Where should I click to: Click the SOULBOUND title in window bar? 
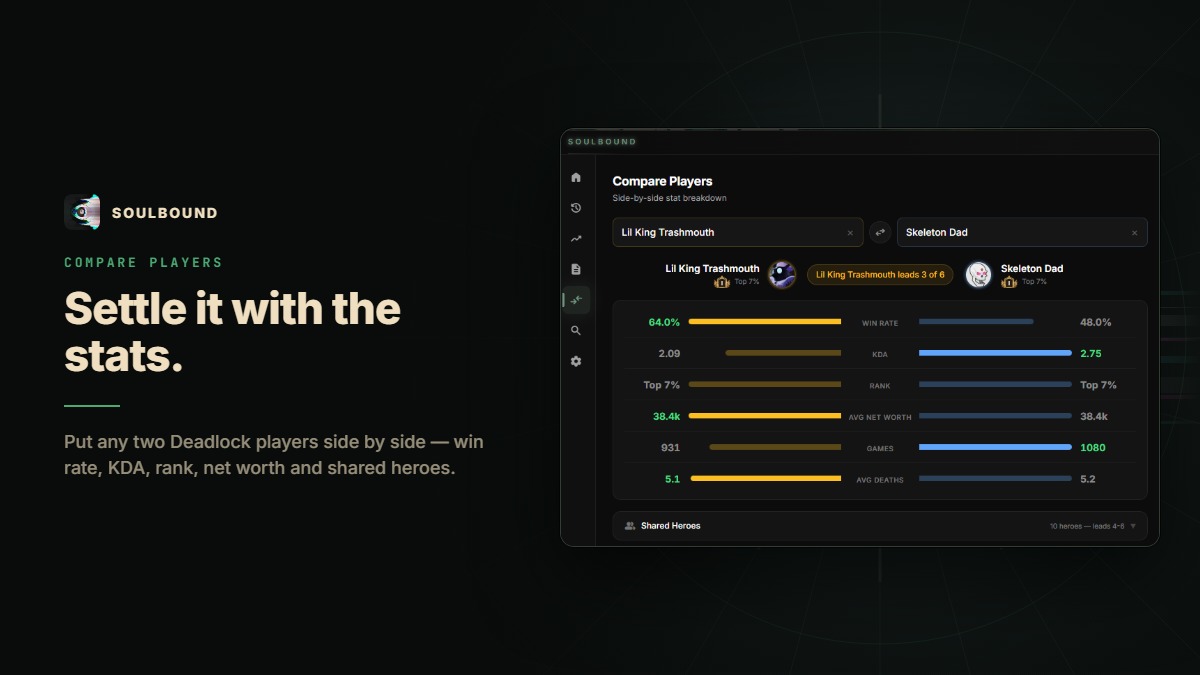(602, 141)
